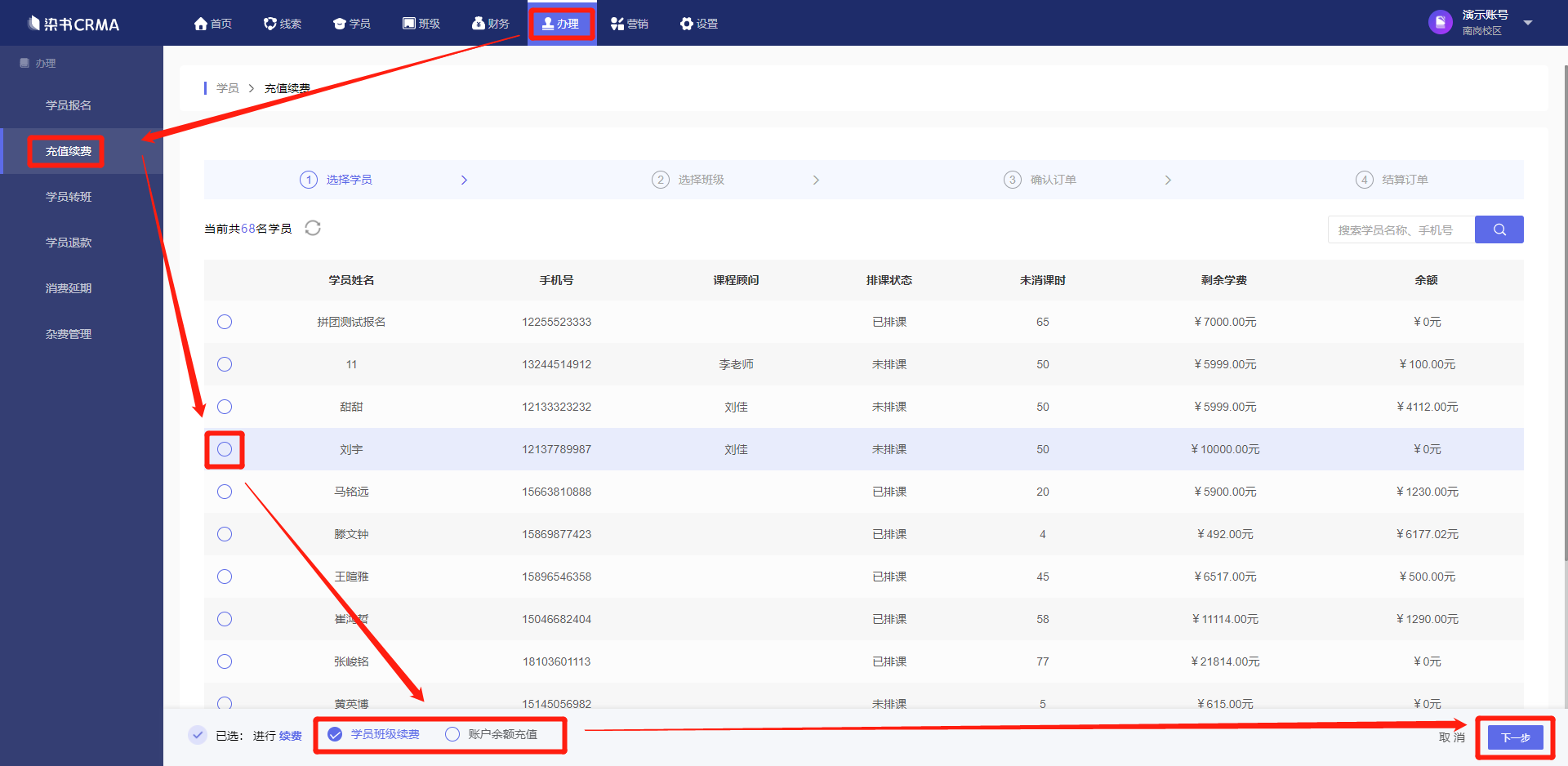Select radio for student 刘宇
This screenshot has width=1568, height=766.
(225, 449)
